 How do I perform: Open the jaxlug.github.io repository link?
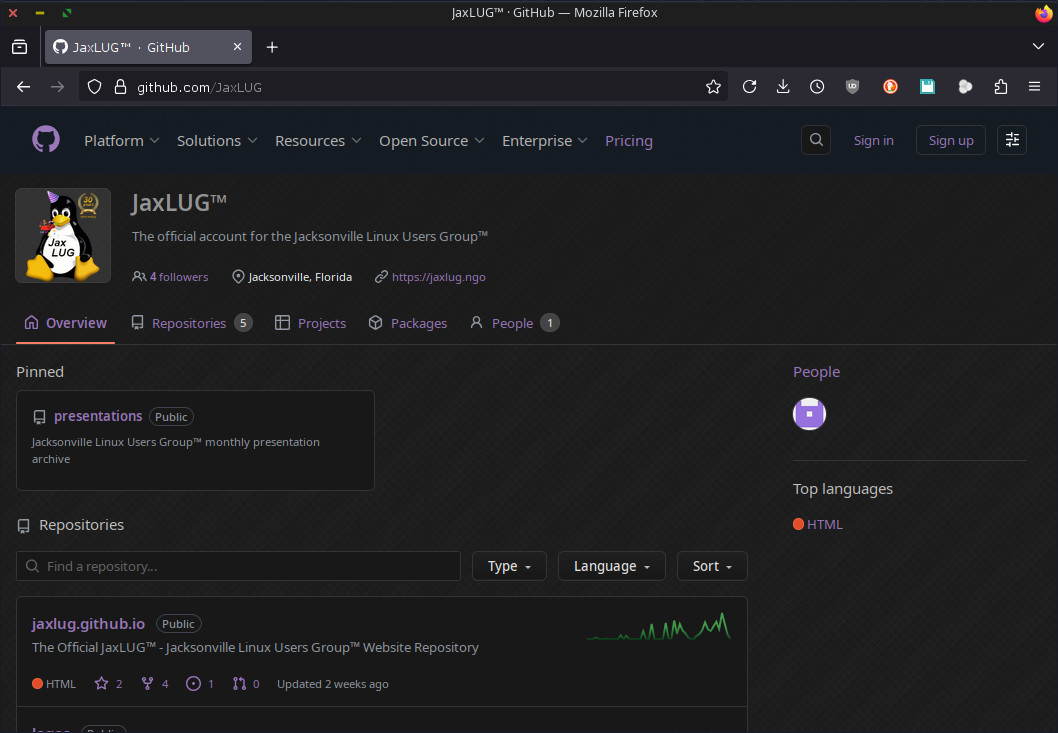coord(88,624)
